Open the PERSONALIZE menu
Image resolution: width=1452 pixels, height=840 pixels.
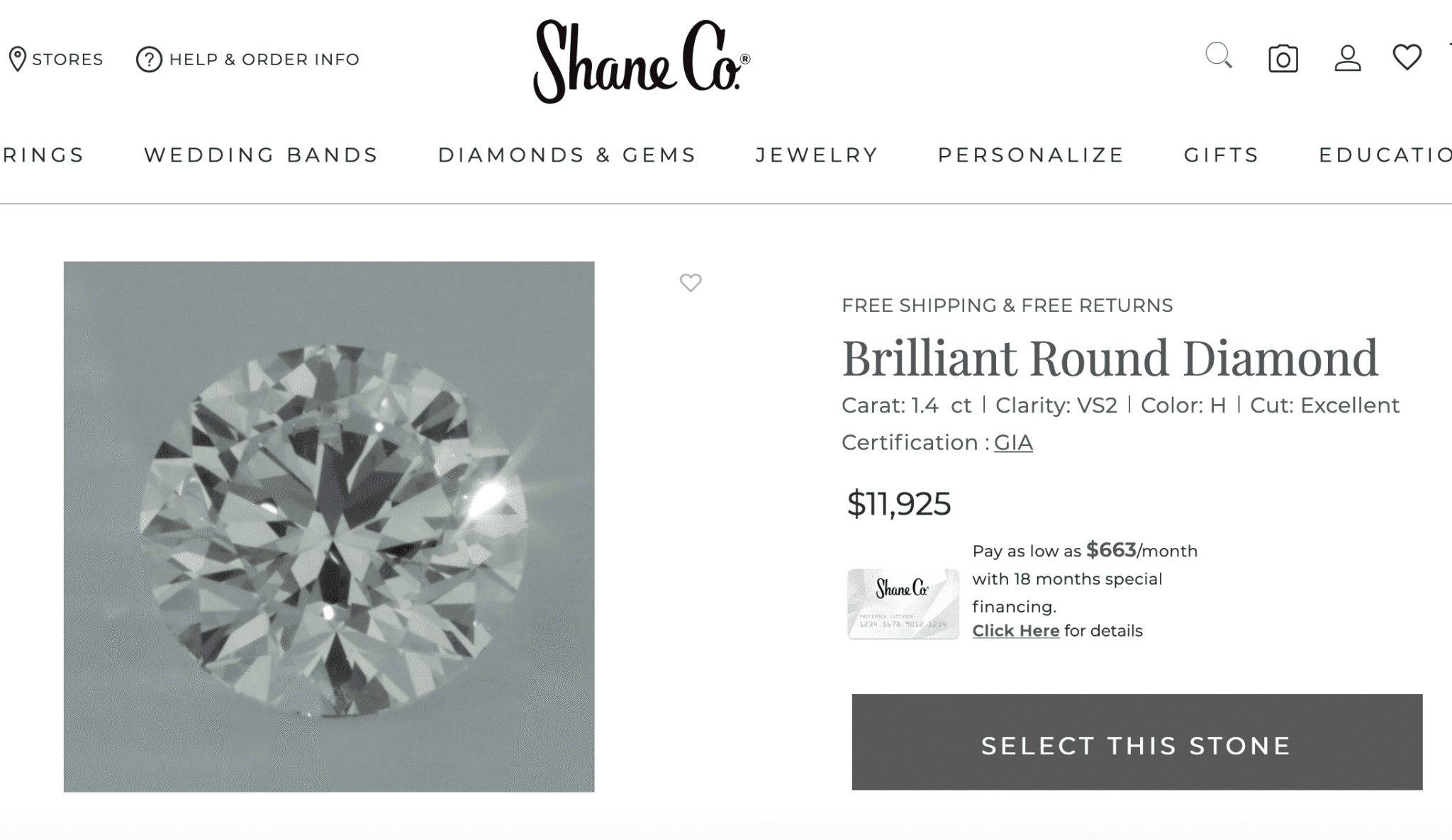point(1030,155)
